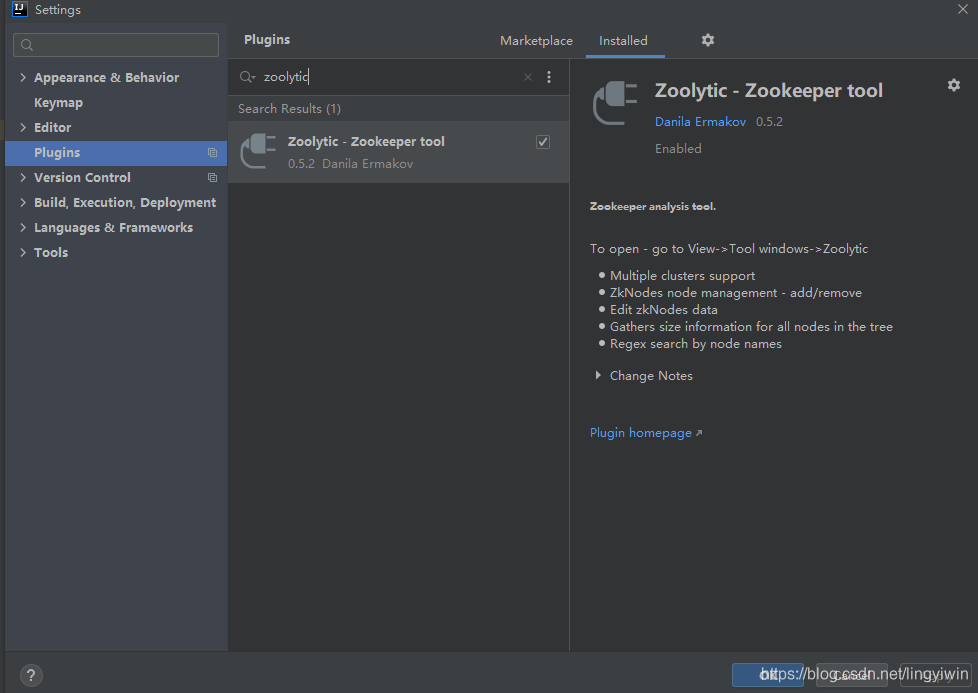This screenshot has width=978, height=693.
Task: Open the Zoolytic plugin detail gear menu
Action: point(954,85)
